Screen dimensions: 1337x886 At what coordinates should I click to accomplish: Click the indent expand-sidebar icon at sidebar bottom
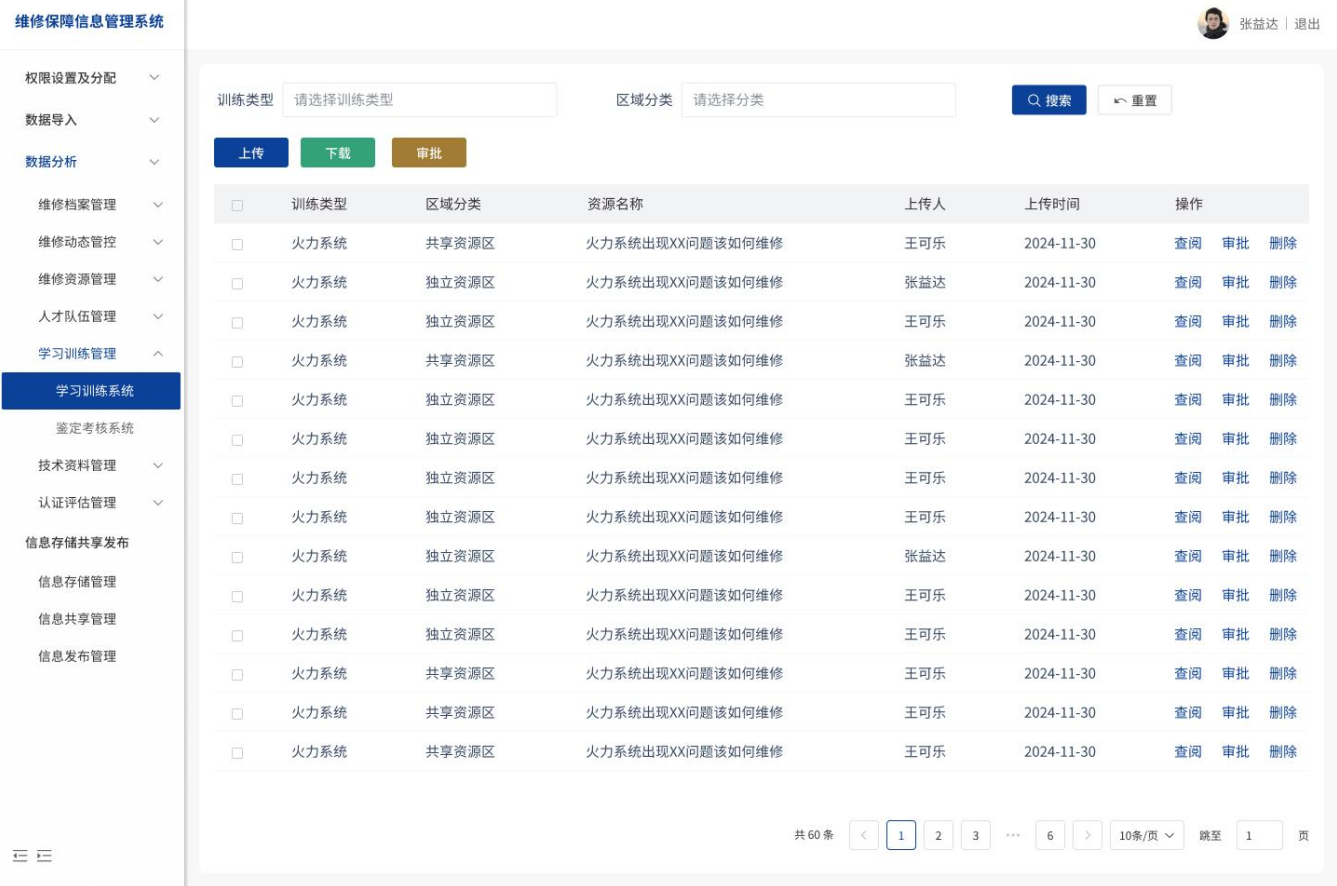click(x=44, y=856)
